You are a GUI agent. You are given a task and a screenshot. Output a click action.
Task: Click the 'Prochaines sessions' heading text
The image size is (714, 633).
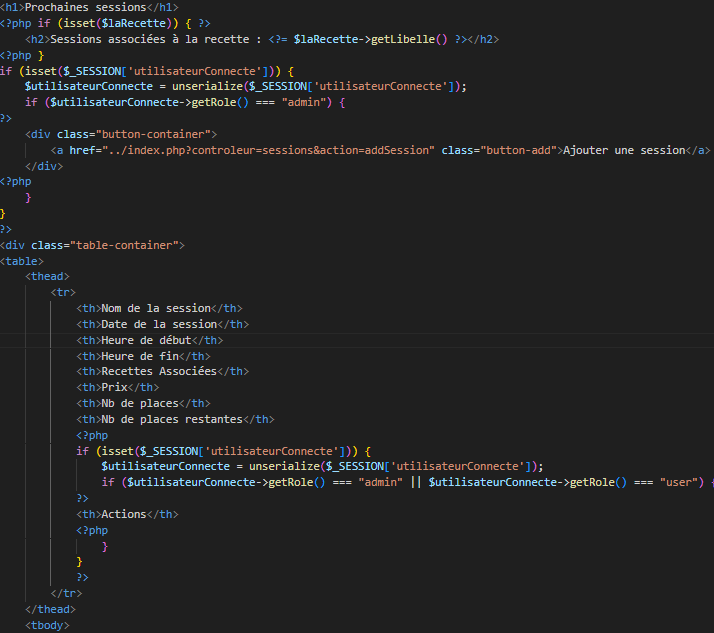(x=86, y=7)
